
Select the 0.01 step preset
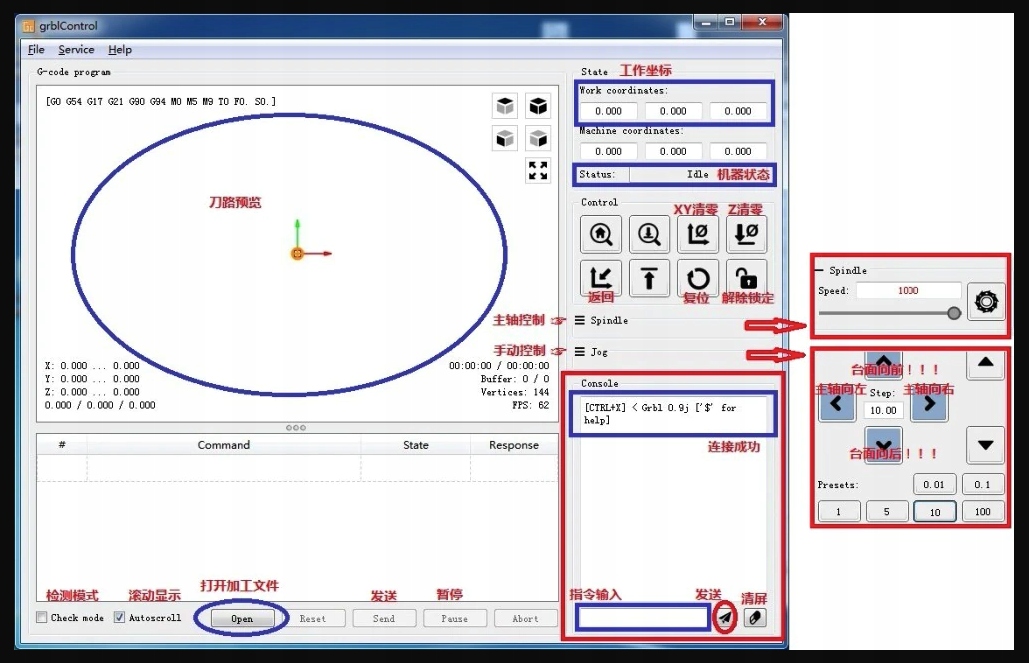tap(934, 484)
